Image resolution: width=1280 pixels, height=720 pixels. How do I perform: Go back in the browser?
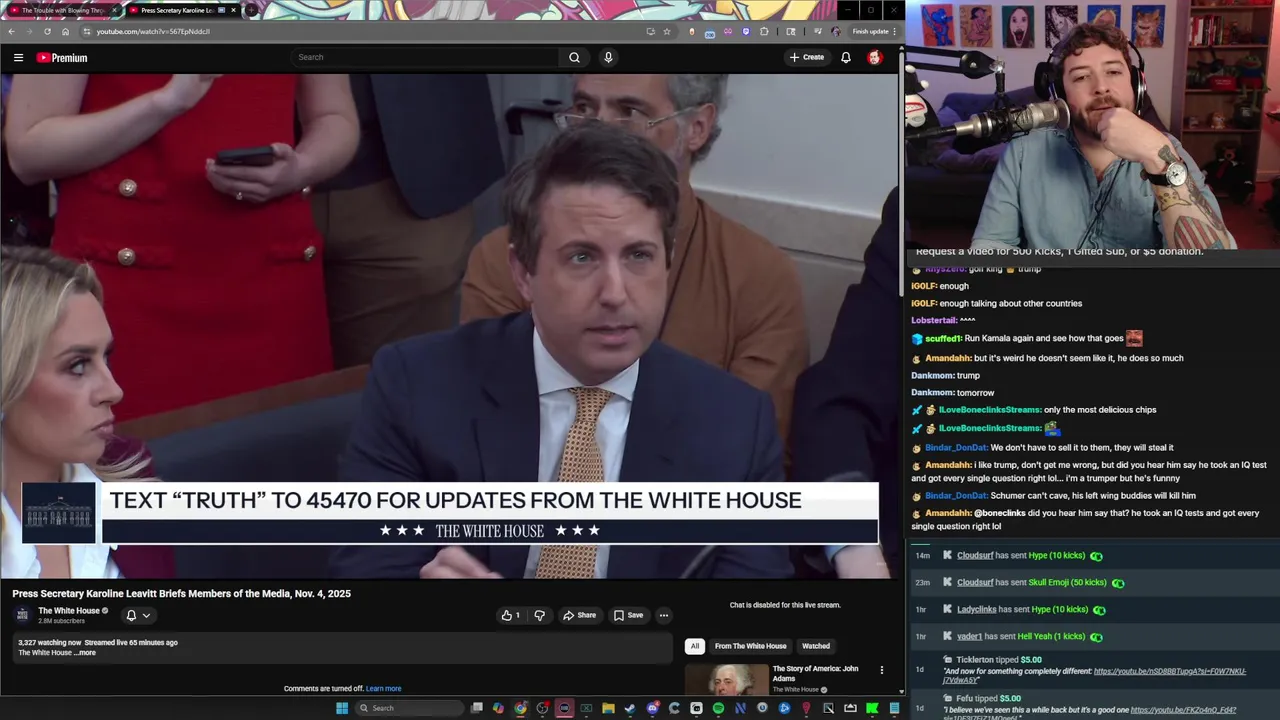11,31
